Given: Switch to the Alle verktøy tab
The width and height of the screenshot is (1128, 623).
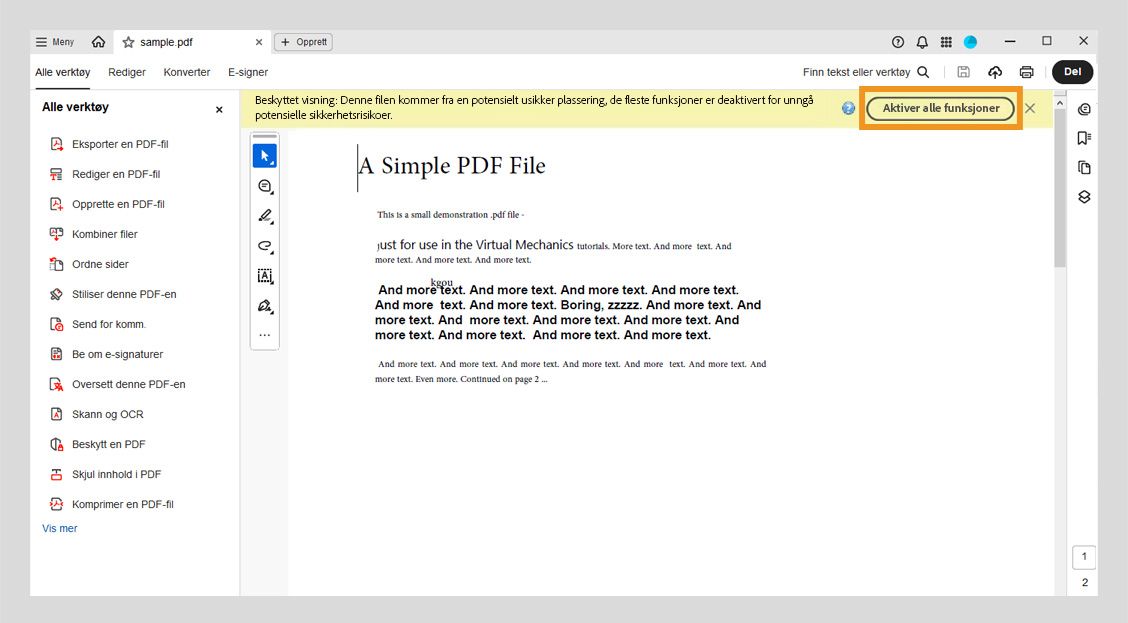Looking at the screenshot, I should [63, 72].
